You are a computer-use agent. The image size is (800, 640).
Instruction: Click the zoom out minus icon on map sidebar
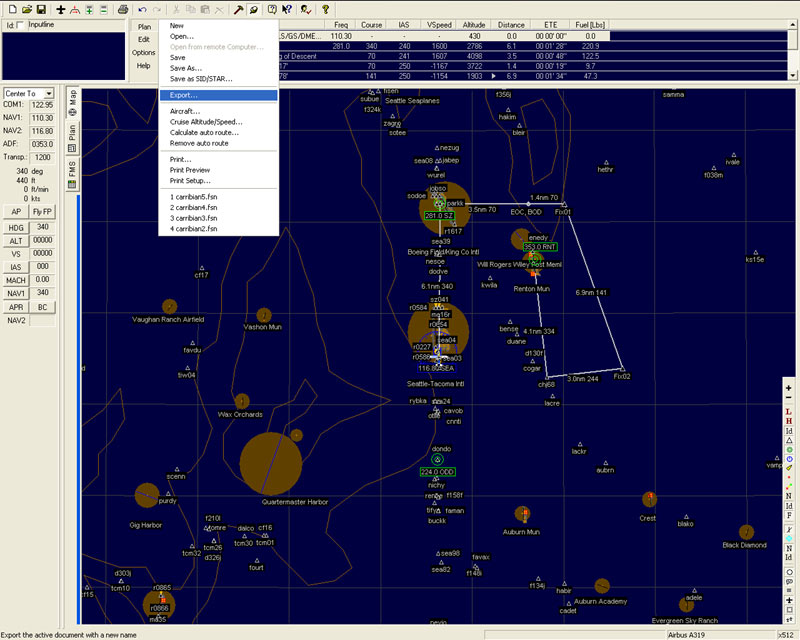(789, 399)
